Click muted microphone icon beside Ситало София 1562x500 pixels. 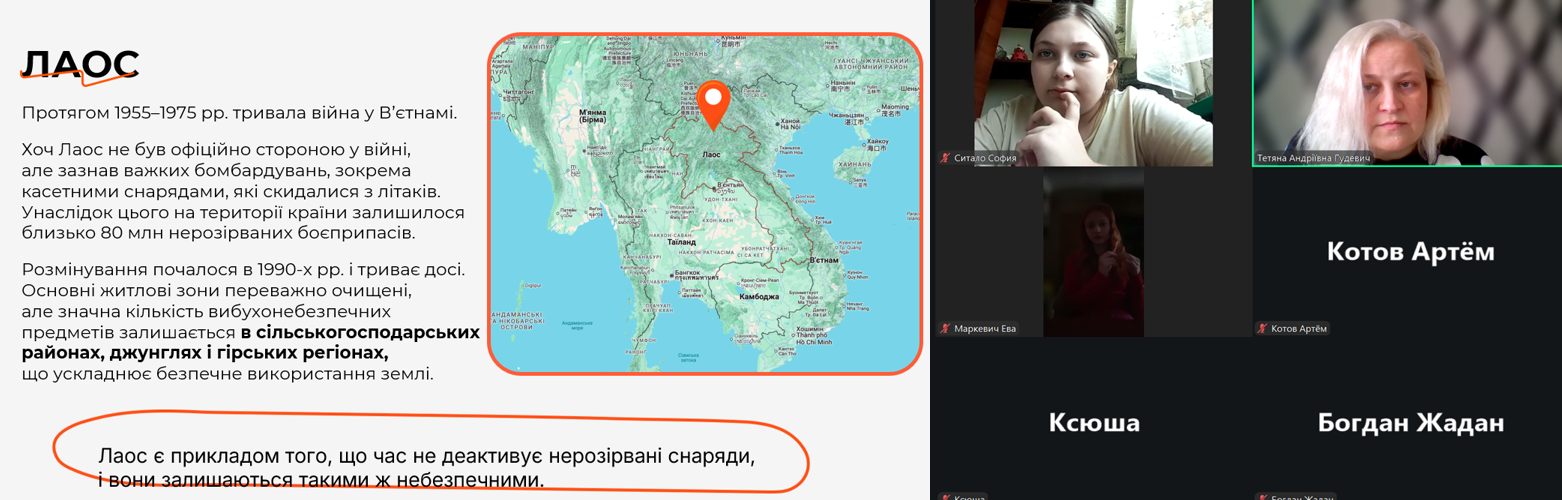pyautogui.click(x=945, y=158)
